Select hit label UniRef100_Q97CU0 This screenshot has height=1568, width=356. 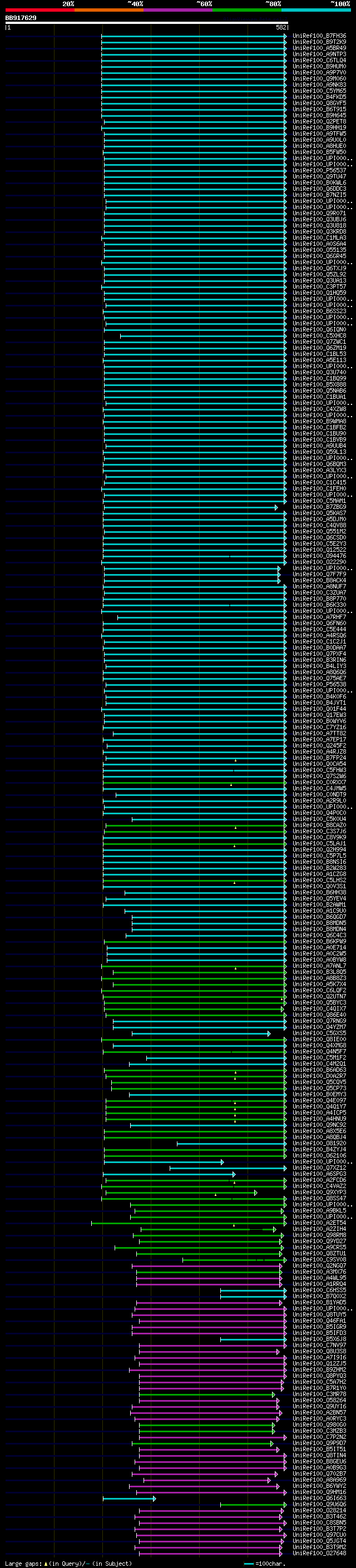coord(319,1535)
